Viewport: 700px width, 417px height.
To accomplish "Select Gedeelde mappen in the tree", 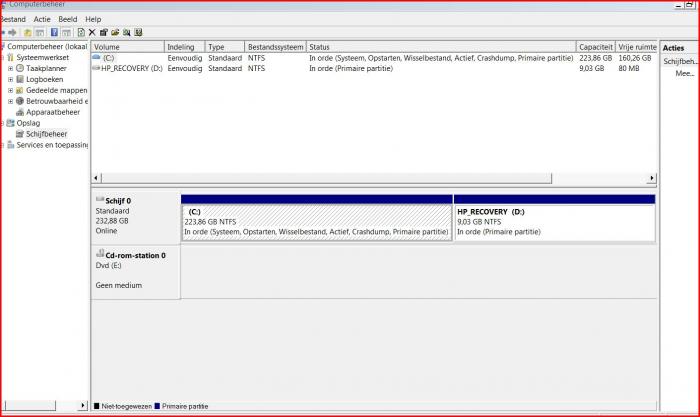I will click(x=57, y=90).
